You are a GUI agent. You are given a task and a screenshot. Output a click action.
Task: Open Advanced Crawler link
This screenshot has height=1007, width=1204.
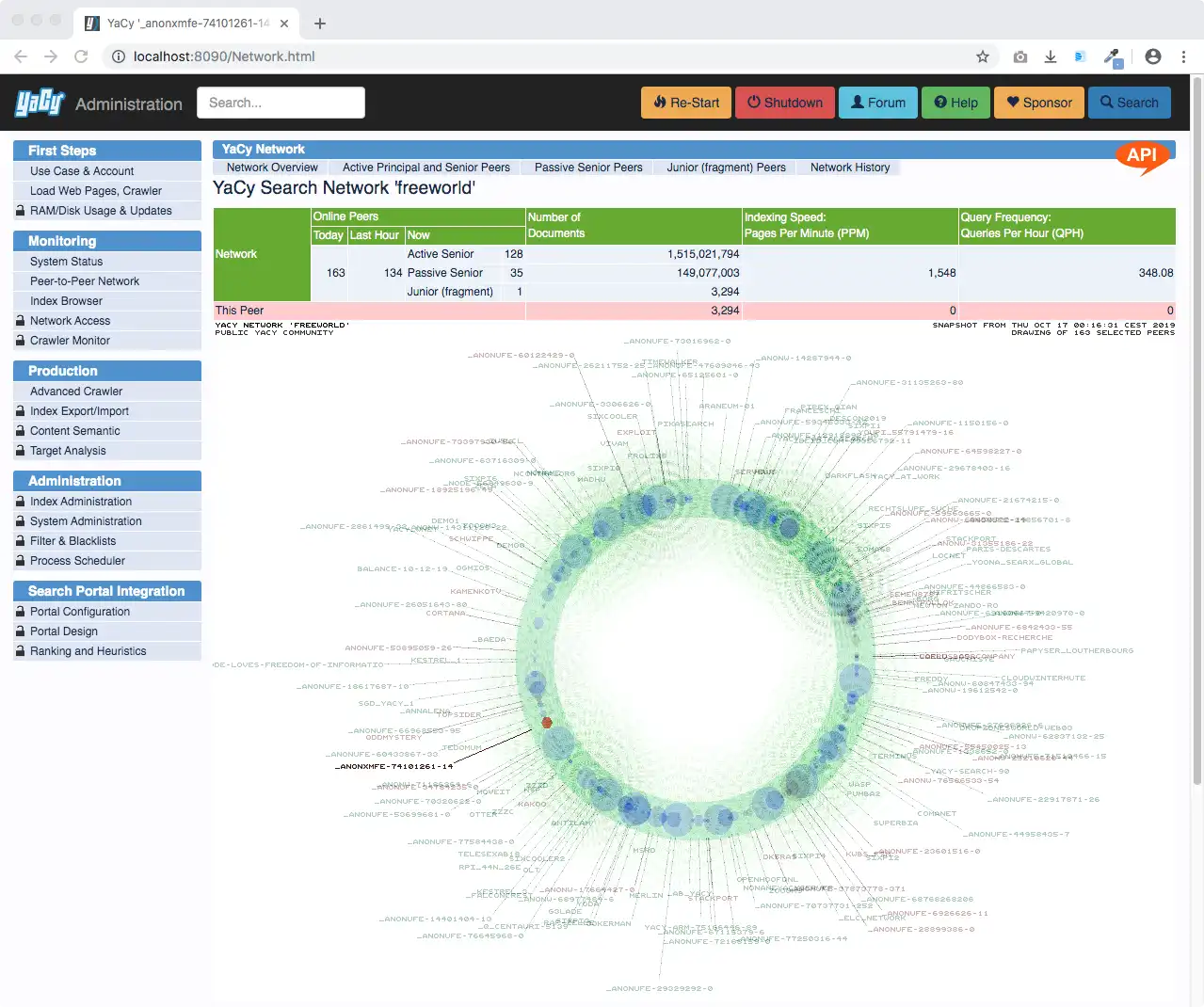(76, 392)
